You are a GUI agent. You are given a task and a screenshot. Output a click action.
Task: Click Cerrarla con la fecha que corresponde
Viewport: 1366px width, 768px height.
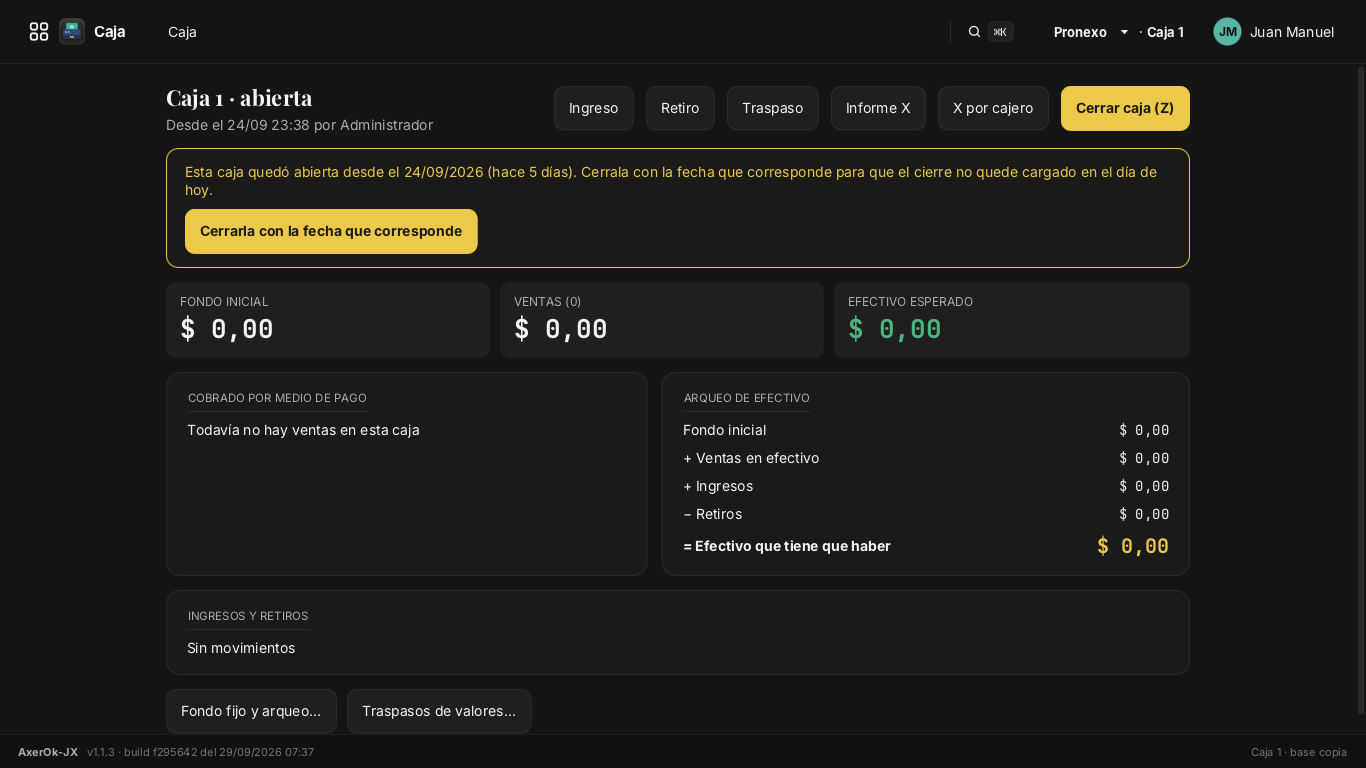tap(331, 231)
